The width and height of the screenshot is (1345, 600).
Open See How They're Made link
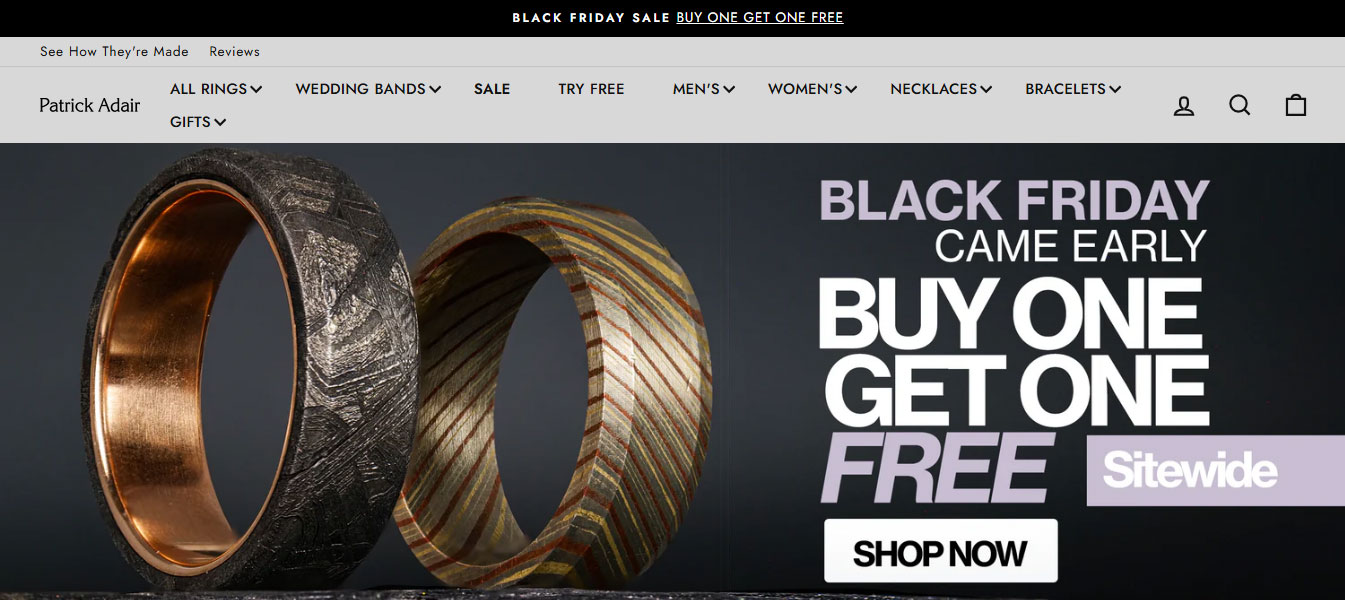point(114,52)
